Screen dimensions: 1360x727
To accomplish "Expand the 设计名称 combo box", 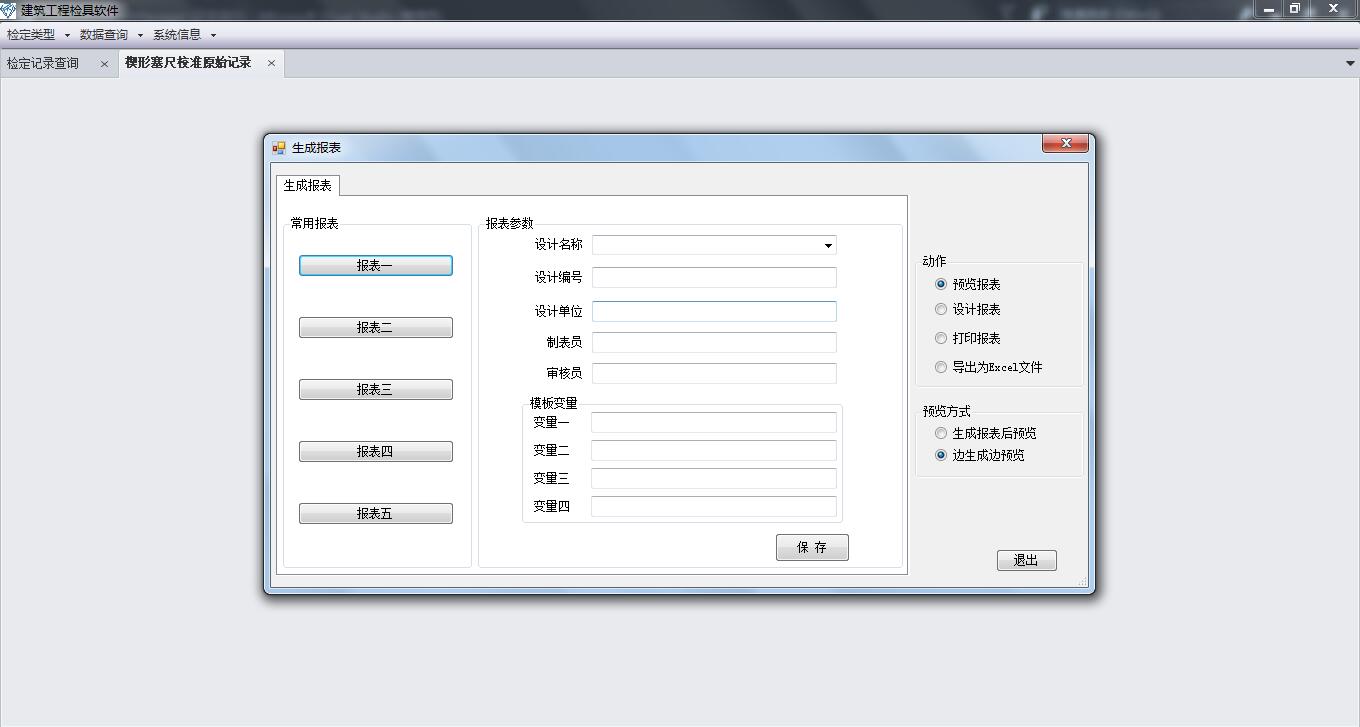I will click(828, 245).
